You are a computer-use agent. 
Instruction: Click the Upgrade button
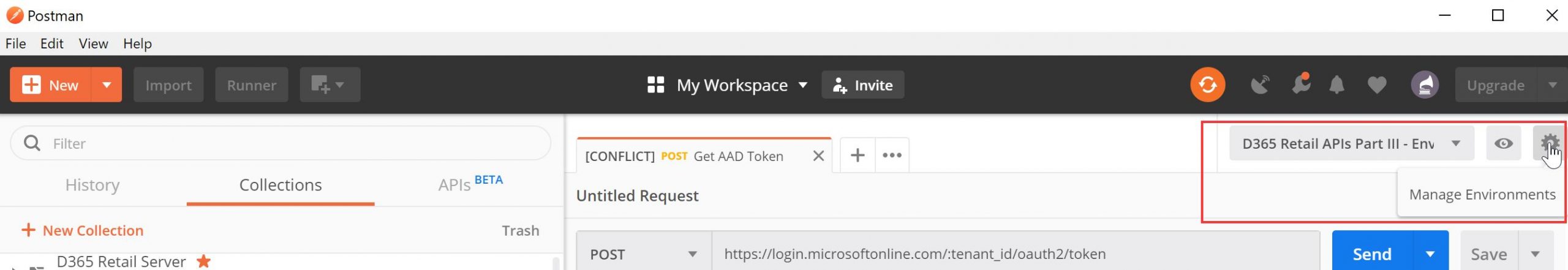(x=1495, y=84)
